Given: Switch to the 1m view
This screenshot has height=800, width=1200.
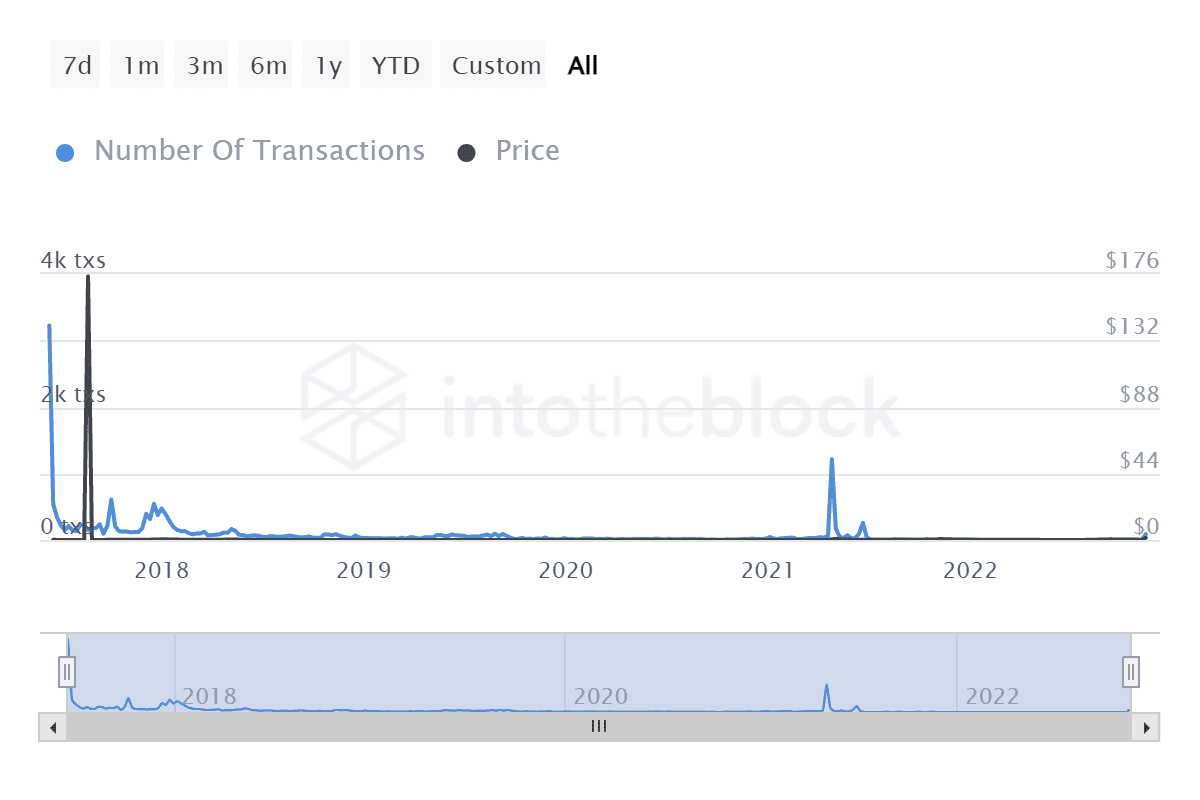Looking at the screenshot, I should coord(137,64).
